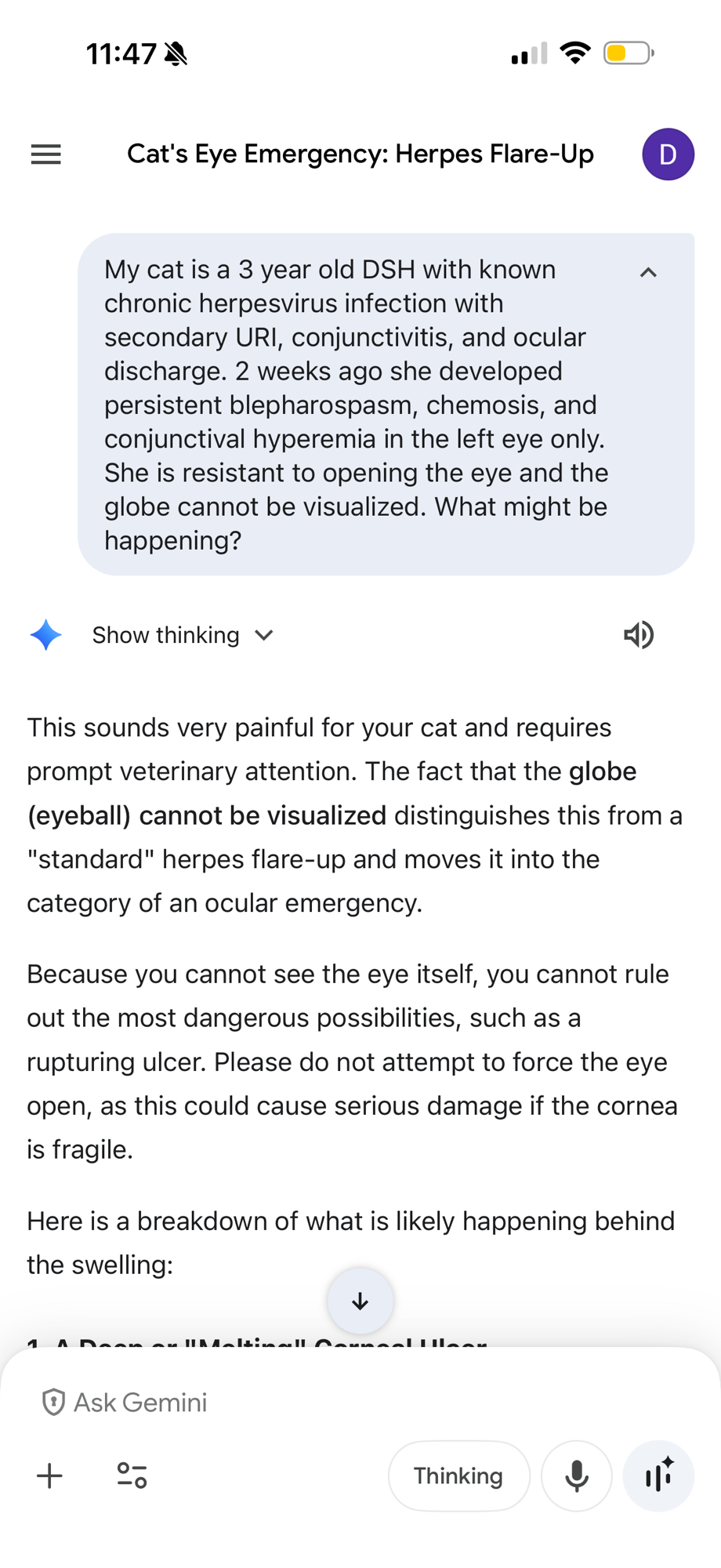This screenshot has height=1568, width=721.
Task: Tap the 11:47 clock in status bar
Action: click(121, 53)
